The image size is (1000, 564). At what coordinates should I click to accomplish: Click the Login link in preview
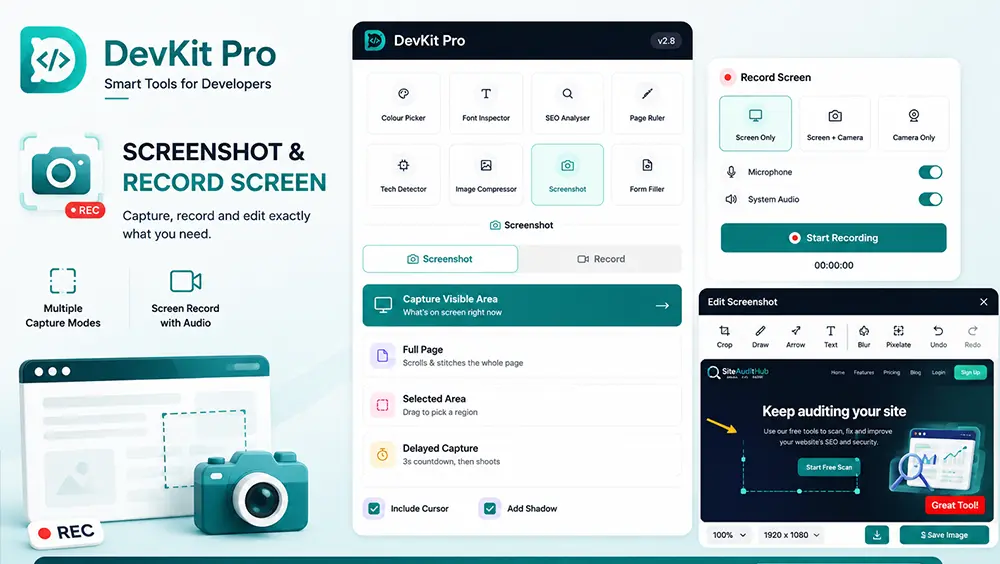point(938,372)
